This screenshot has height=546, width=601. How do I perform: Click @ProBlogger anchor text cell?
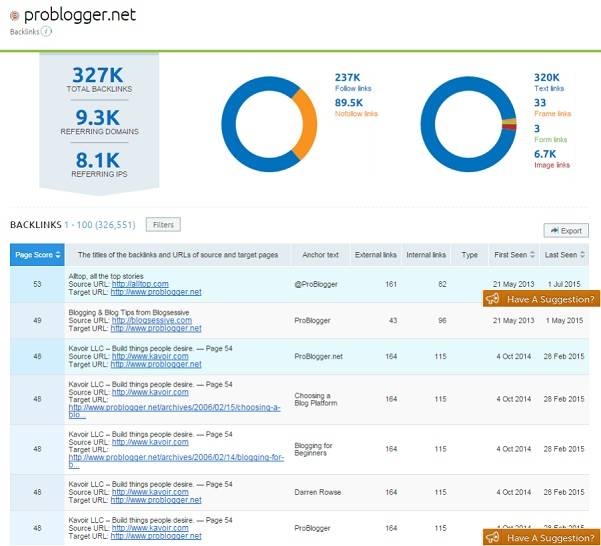pyautogui.click(x=316, y=284)
